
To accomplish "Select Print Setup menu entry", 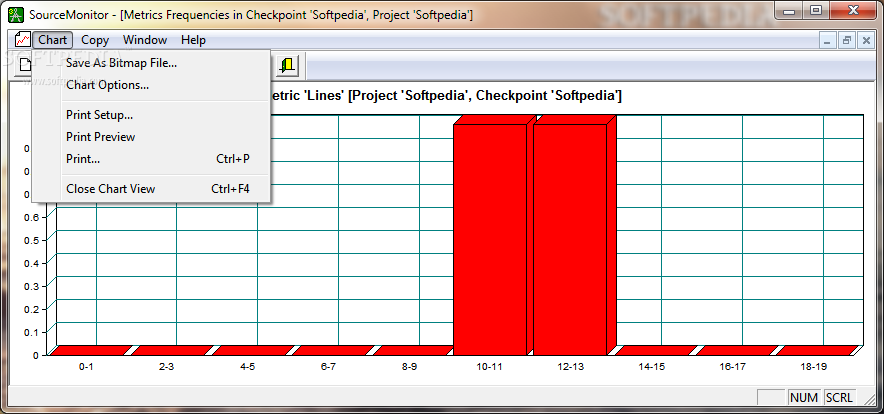I will [151, 115].
